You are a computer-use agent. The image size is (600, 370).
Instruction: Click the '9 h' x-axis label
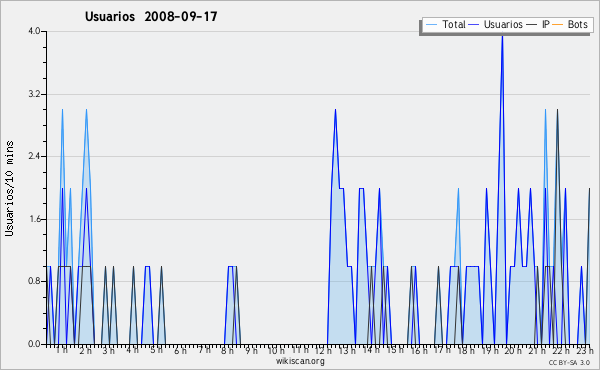point(251,350)
